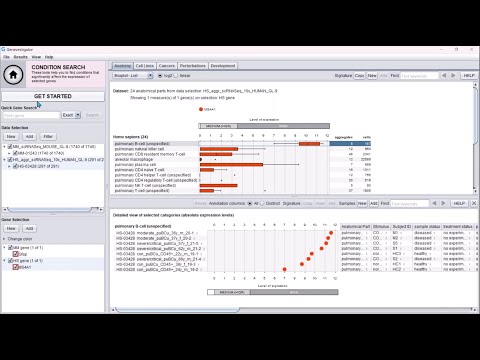480x360 pixels.
Task: Select the Anatomy tab
Action: 122,66
